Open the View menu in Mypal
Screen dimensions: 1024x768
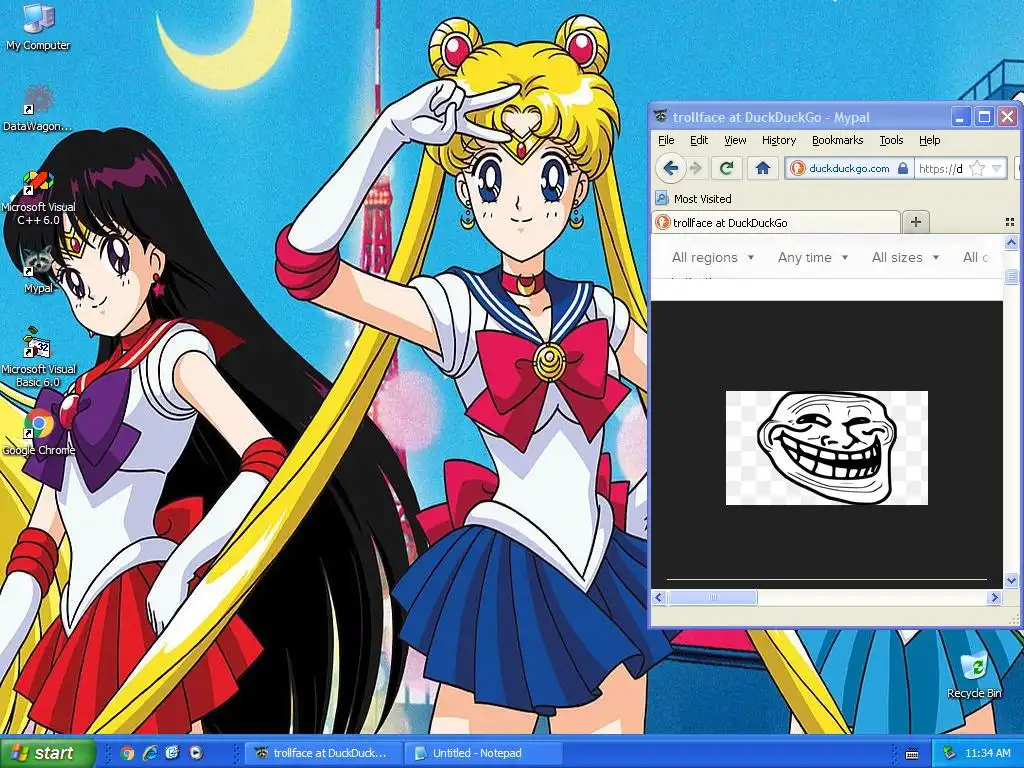735,140
